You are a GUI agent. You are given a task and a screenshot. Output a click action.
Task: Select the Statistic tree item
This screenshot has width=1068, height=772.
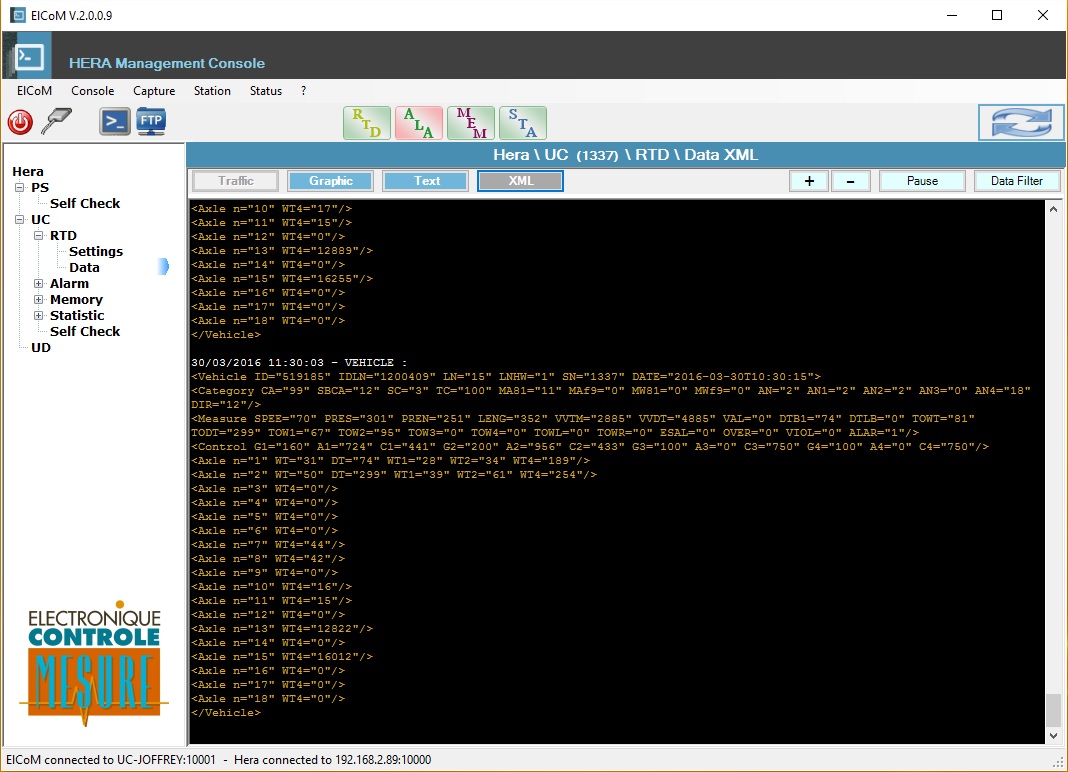pyautogui.click(x=77, y=315)
